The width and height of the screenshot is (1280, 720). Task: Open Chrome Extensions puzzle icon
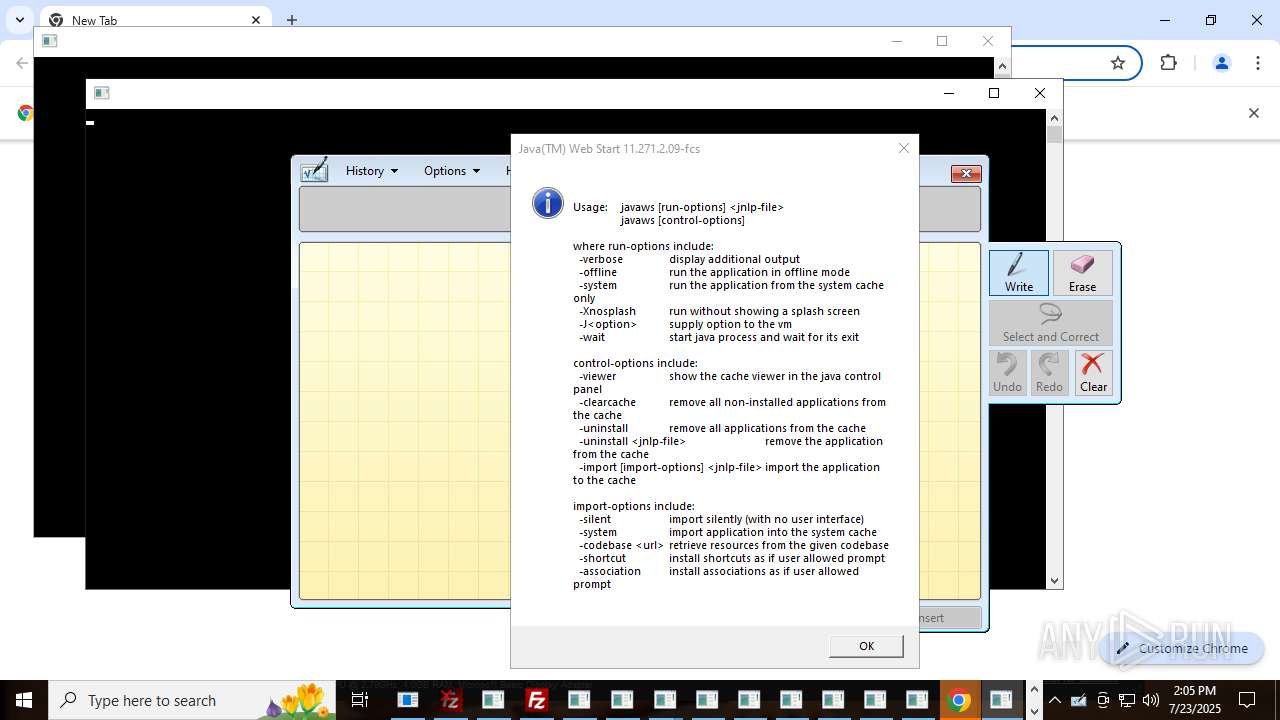[1168, 63]
